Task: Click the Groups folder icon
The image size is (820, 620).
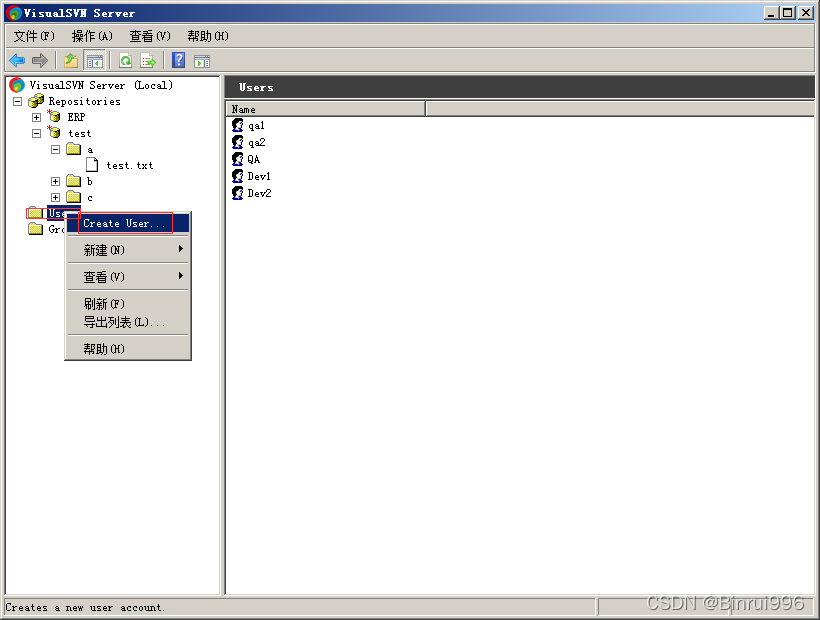Action: pyautogui.click(x=36, y=229)
